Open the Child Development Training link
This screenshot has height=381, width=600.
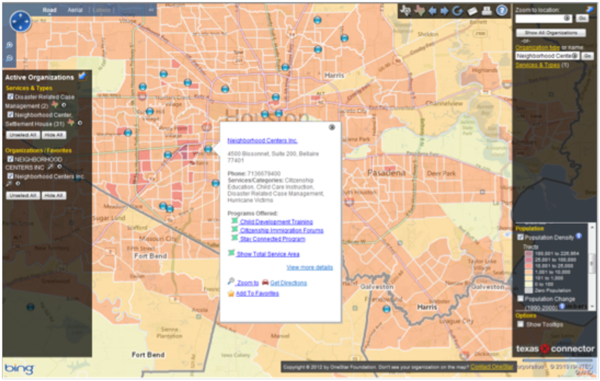pos(276,221)
